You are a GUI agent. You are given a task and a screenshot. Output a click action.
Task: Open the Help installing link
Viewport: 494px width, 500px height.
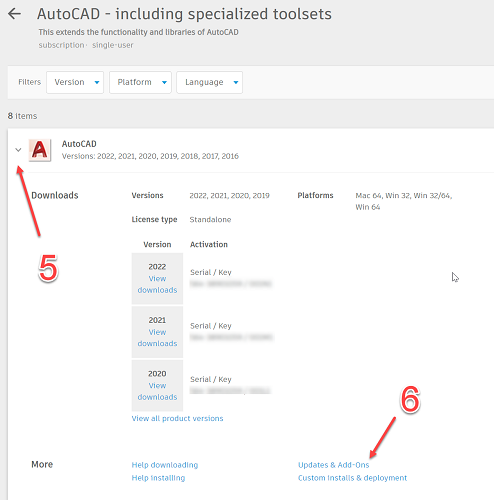tap(158, 478)
